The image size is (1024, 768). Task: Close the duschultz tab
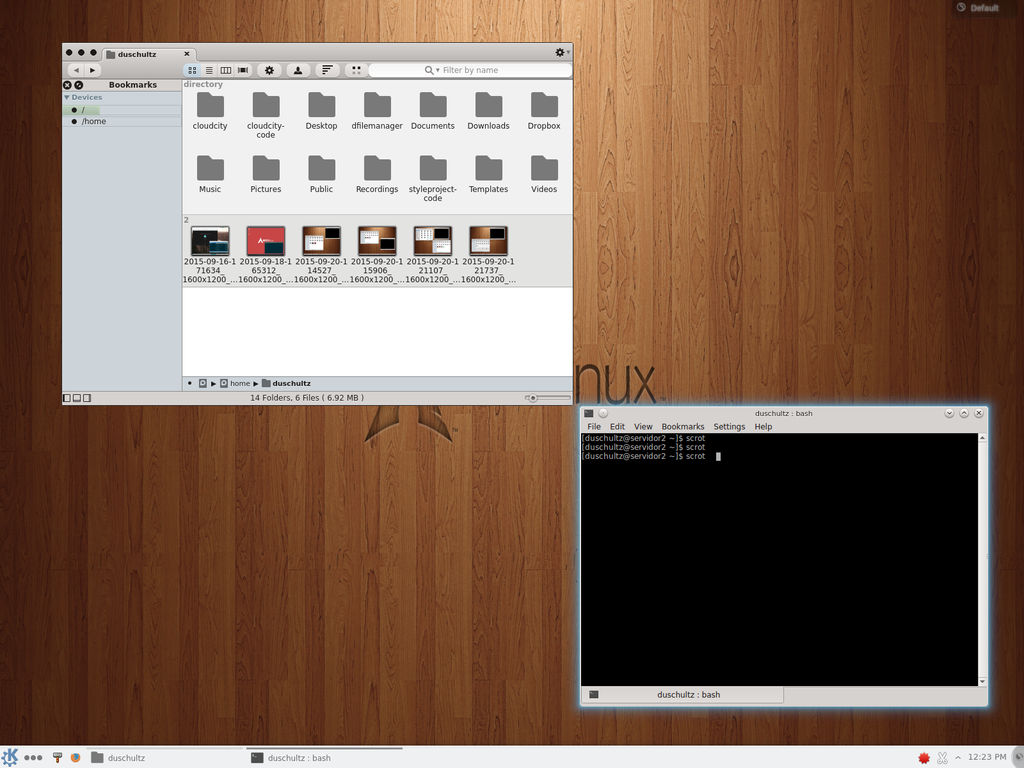pyautogui.click(x=187, y=54)
